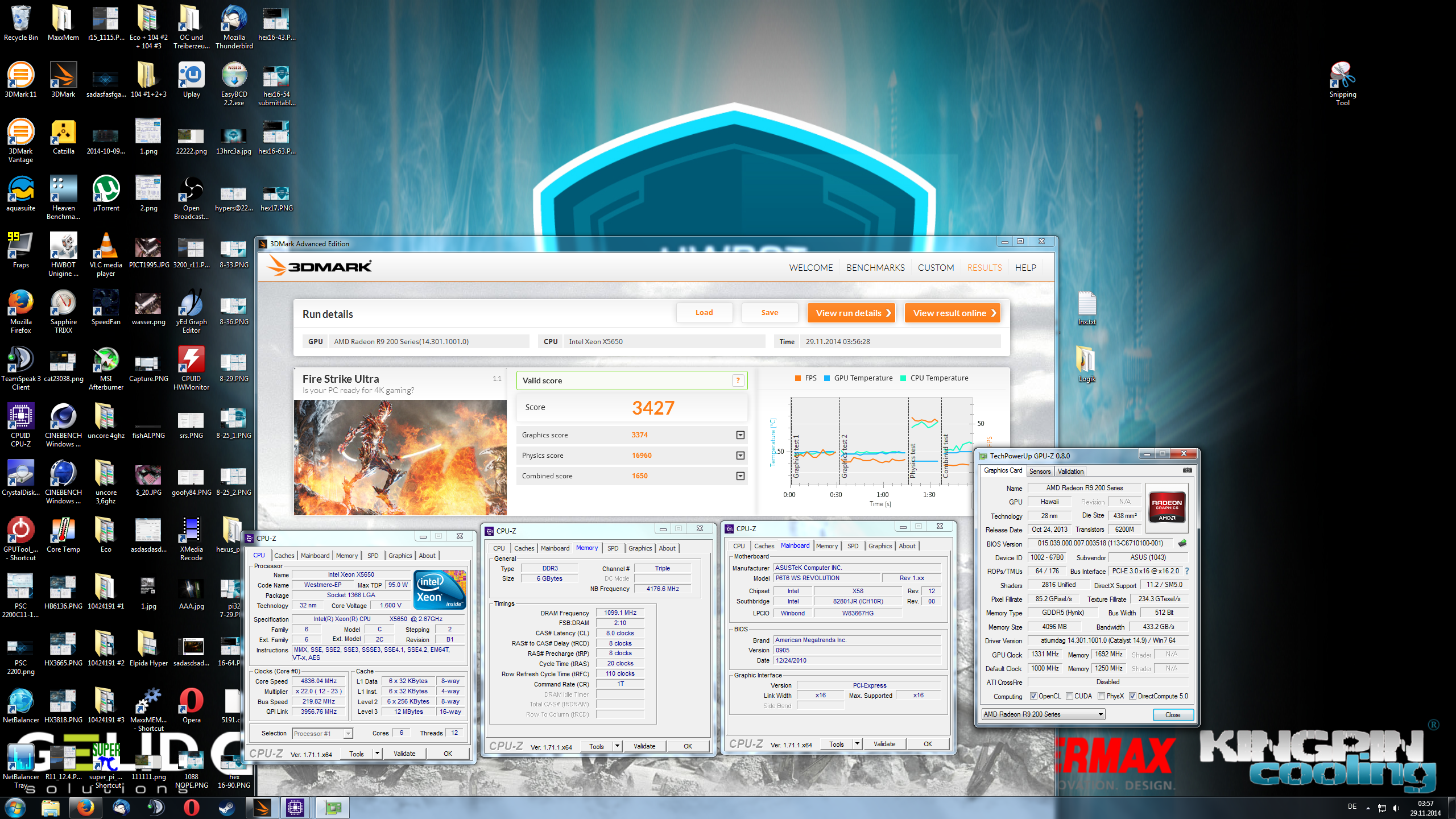Click Validate in first CPU-Z window
This screenshot has width=1456, height=819.
point(404,754)
